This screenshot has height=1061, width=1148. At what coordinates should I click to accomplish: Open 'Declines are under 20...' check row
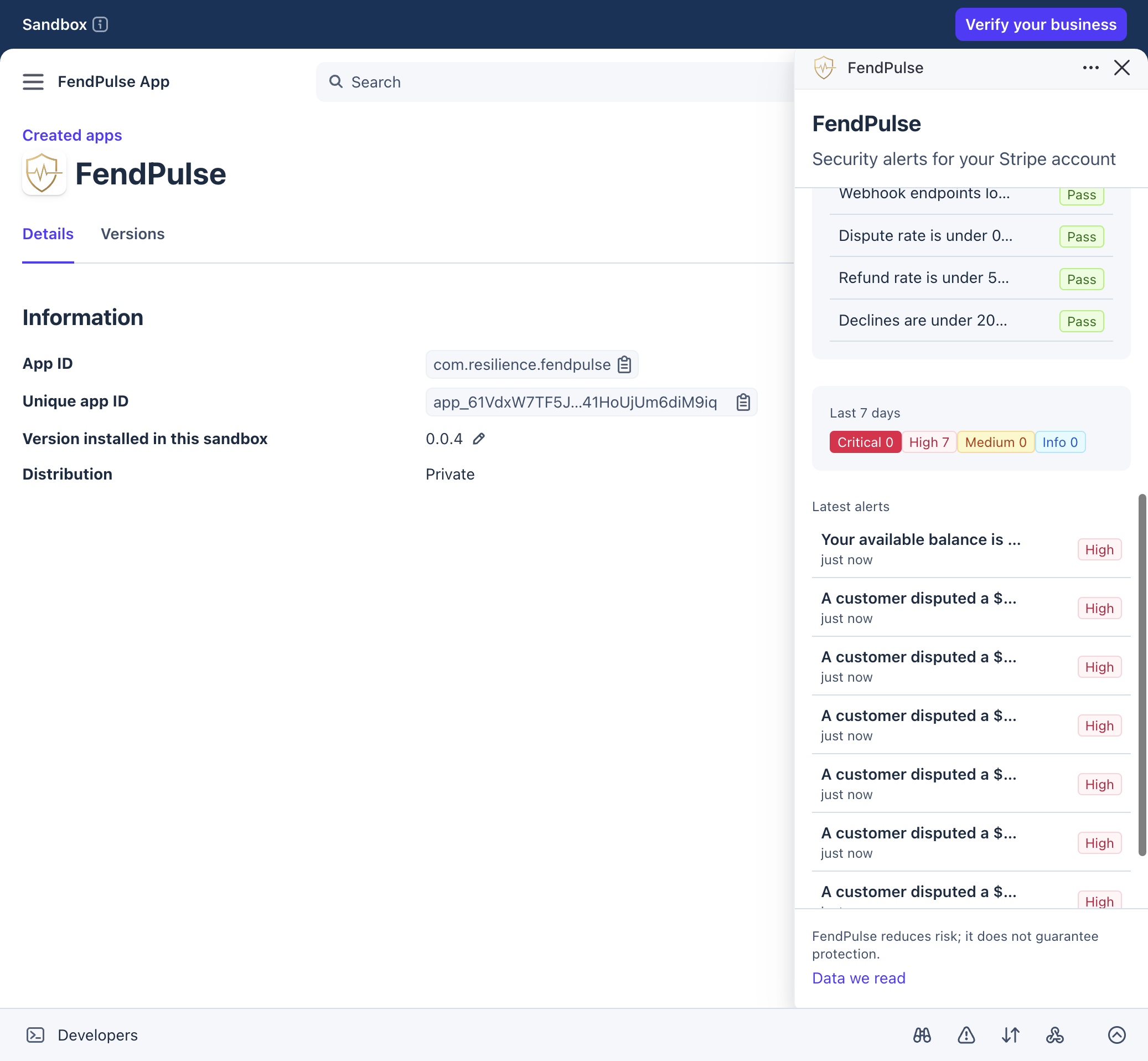click(x=971, y=321)
